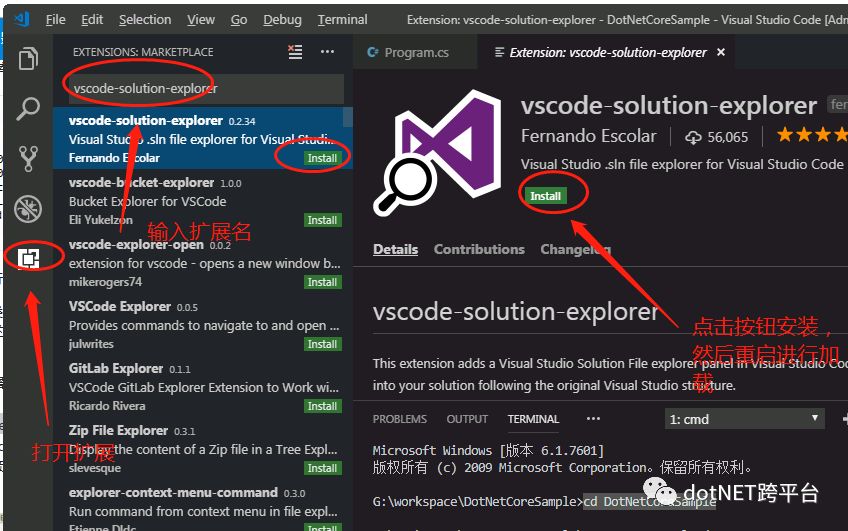Select explorer-context-menu-command list entry
Screen dimensions: 848x531
(203, 506)
